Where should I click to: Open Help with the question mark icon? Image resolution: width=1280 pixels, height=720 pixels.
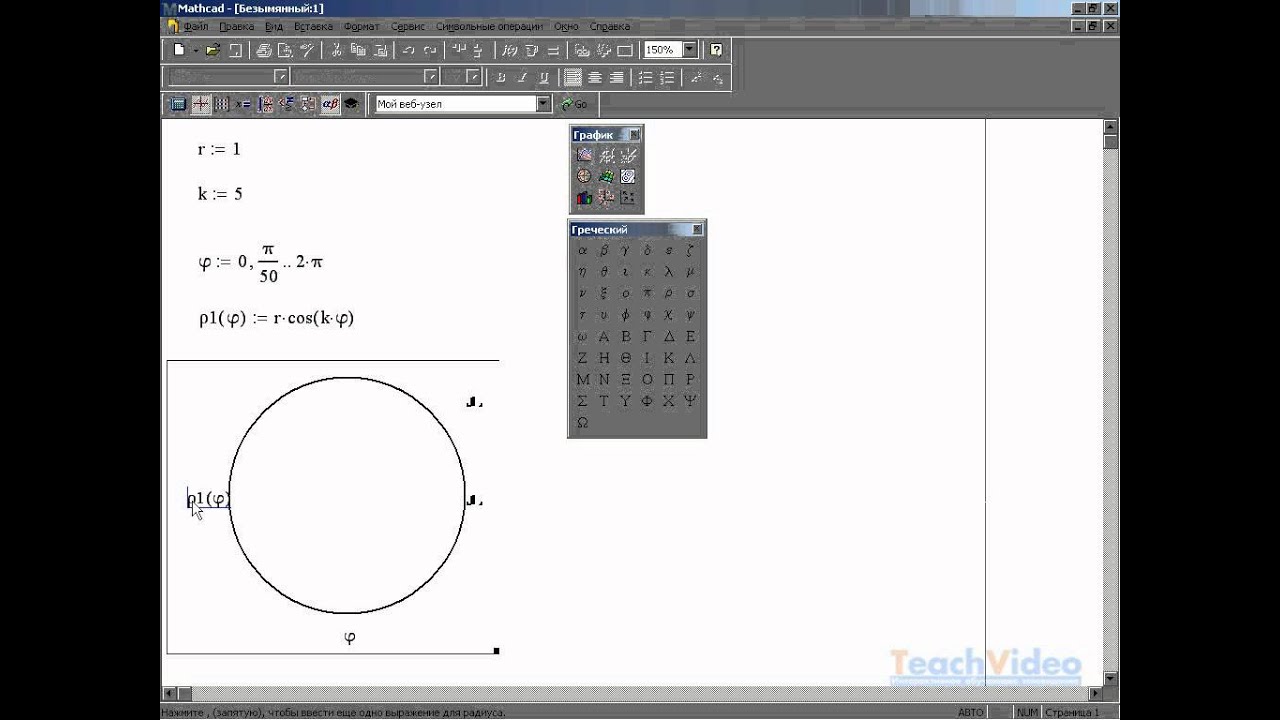coord(716,50)
